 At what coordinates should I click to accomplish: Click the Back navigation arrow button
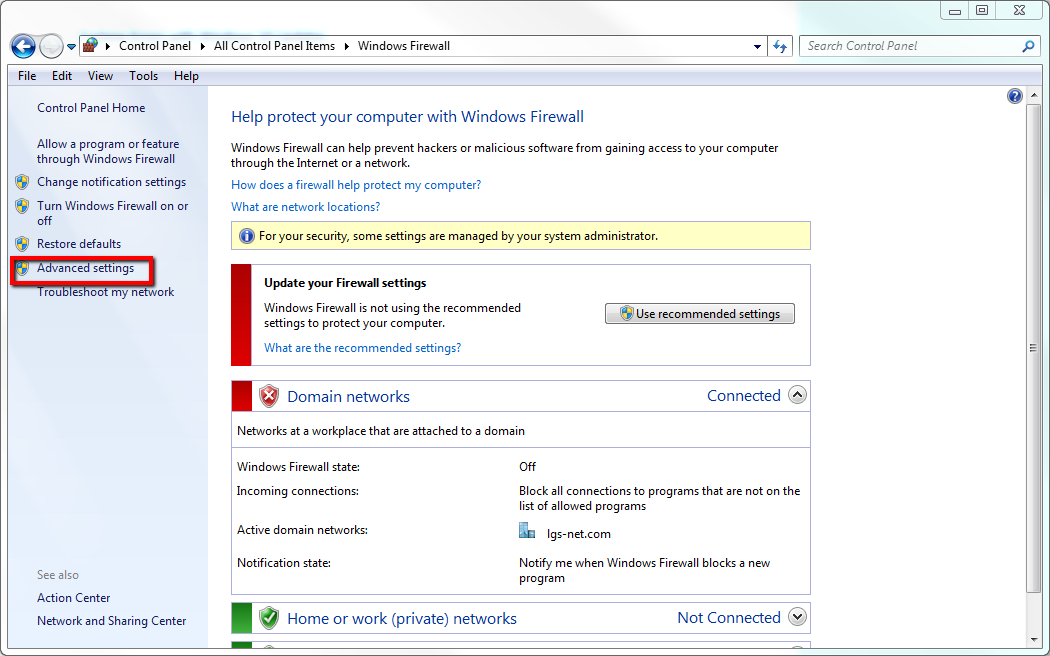23,46
